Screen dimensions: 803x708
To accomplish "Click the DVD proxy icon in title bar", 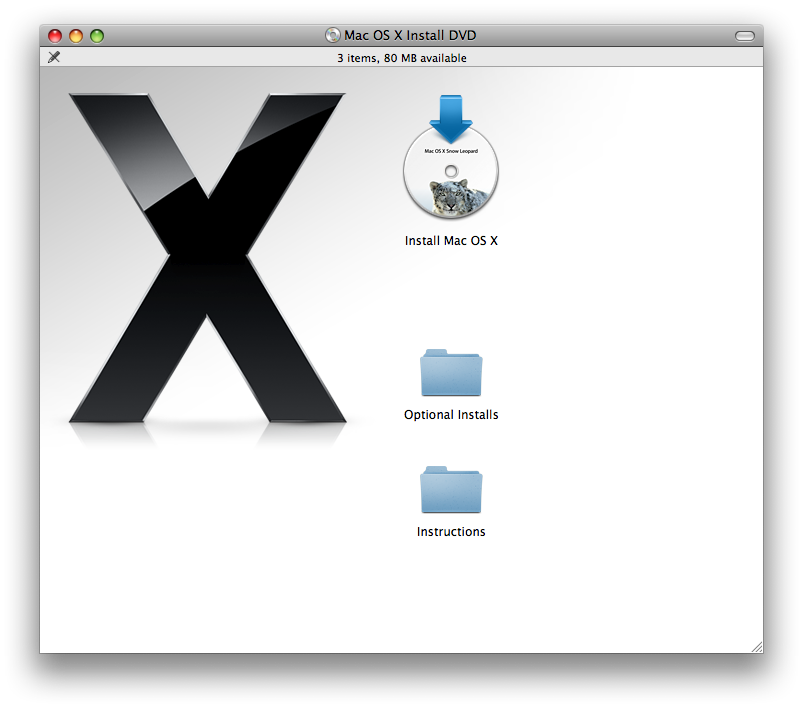I will click(333, 35).
